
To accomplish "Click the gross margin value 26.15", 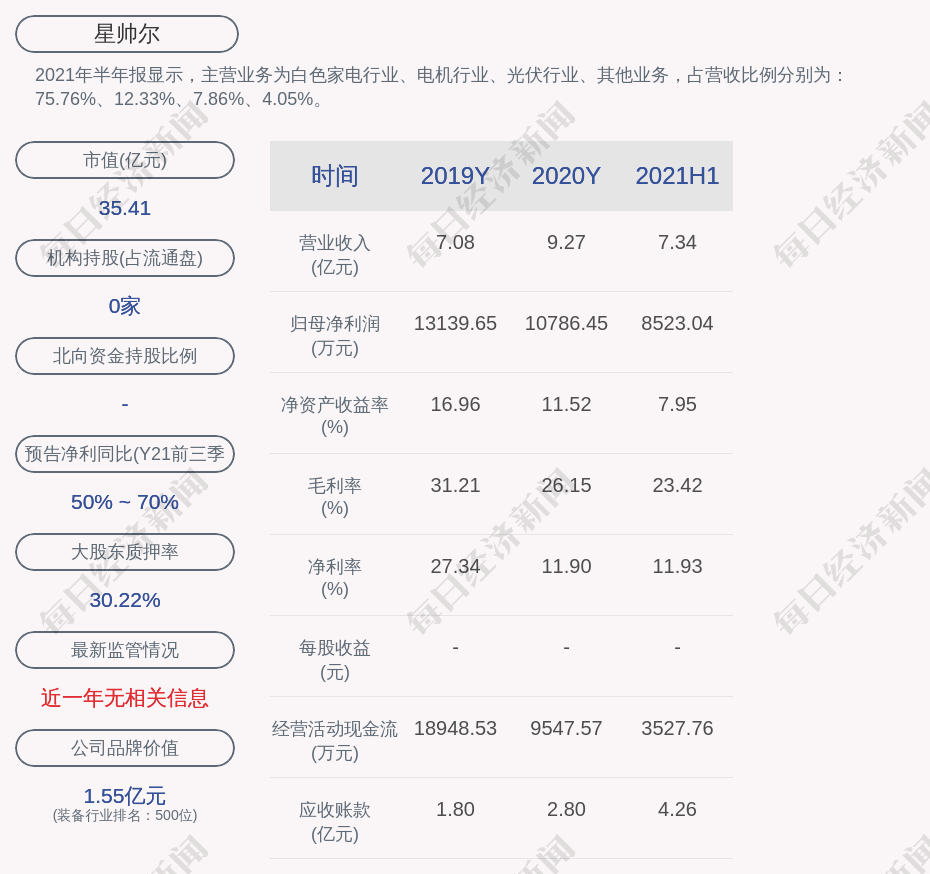I will tap(566, 486).
